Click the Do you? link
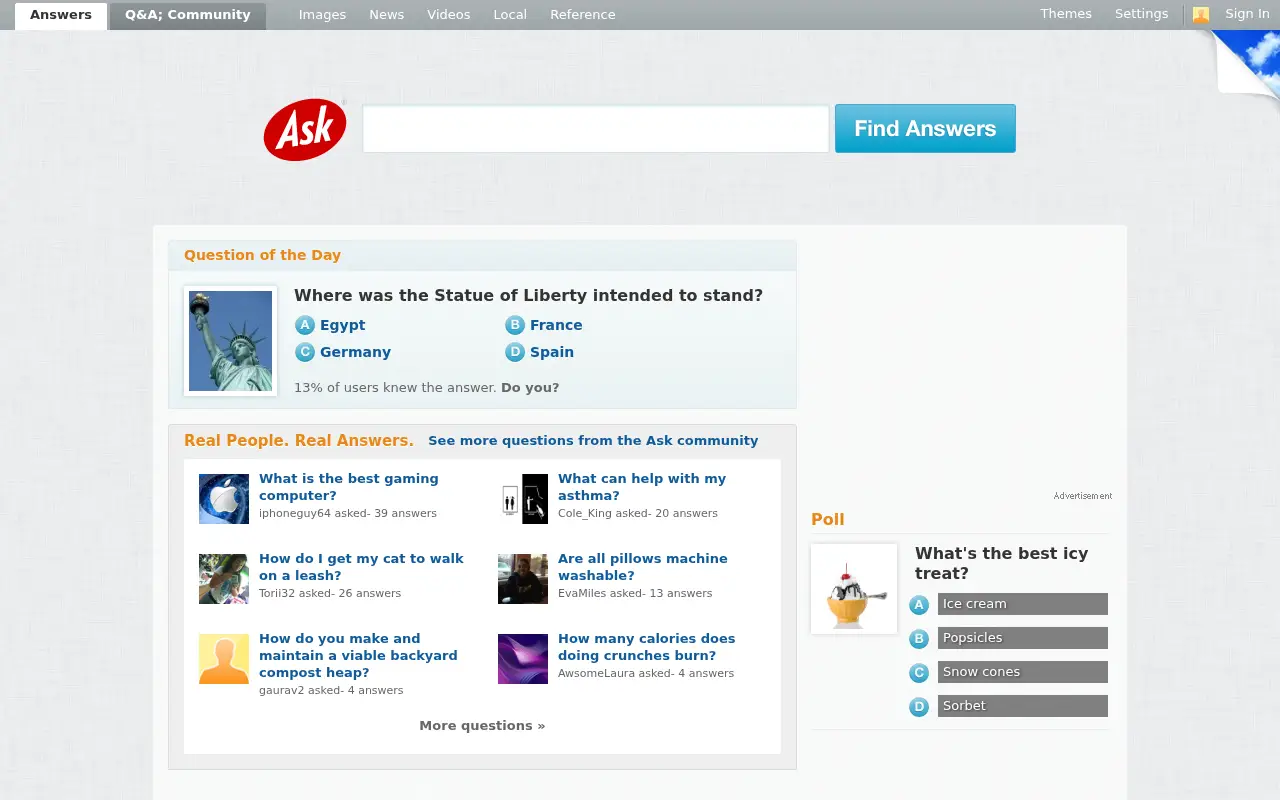The image size is (1280, 800). pyautogui.click(x=530, y=388)
